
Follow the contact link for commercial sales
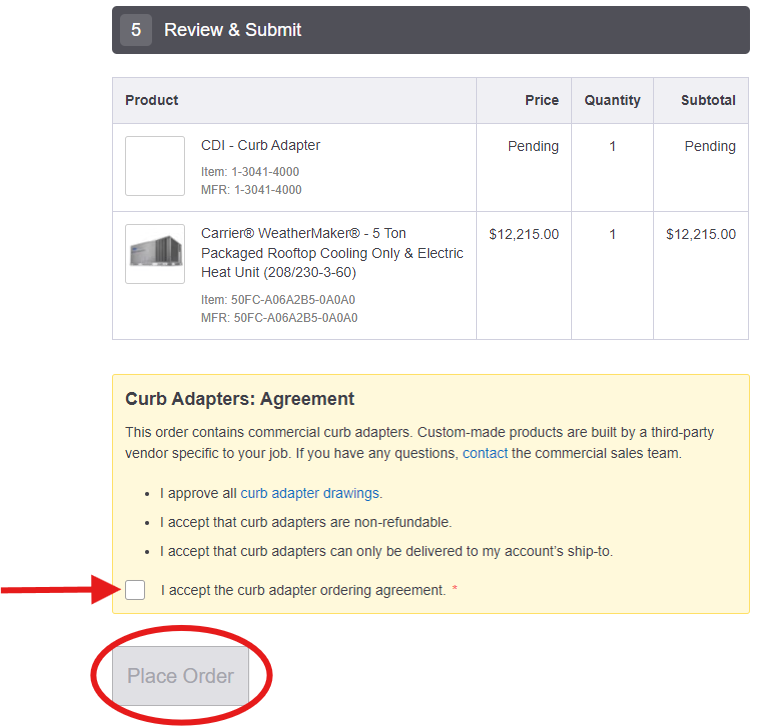point(485,453)
